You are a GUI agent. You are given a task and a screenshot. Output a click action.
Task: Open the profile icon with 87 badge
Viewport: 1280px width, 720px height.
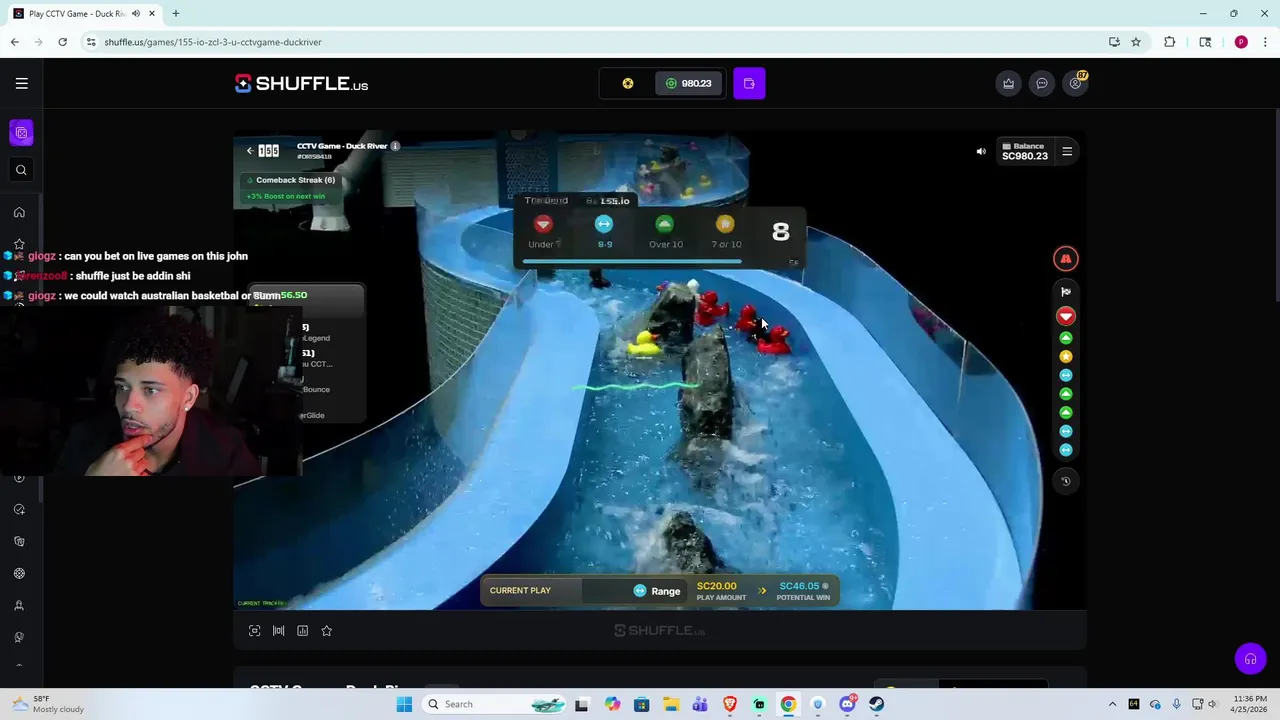(x=1076, y=83)
